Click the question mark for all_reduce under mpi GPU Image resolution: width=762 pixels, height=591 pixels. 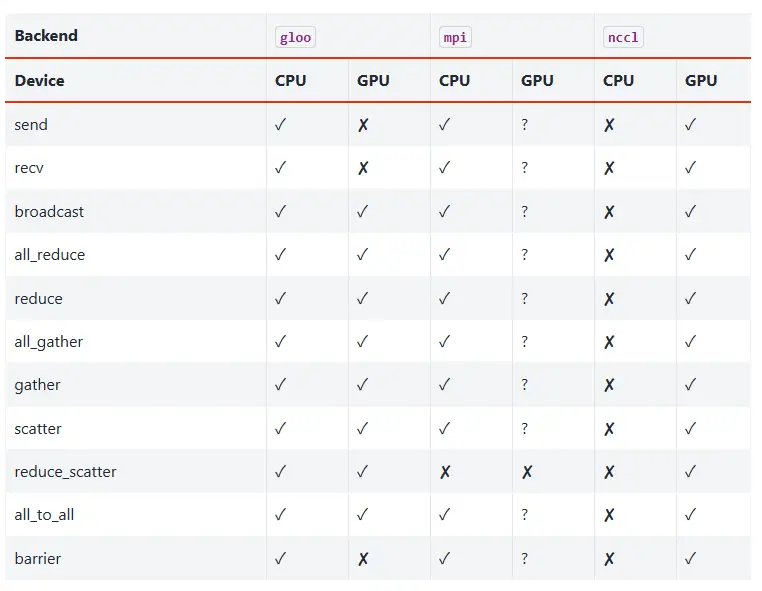[525, 255]
